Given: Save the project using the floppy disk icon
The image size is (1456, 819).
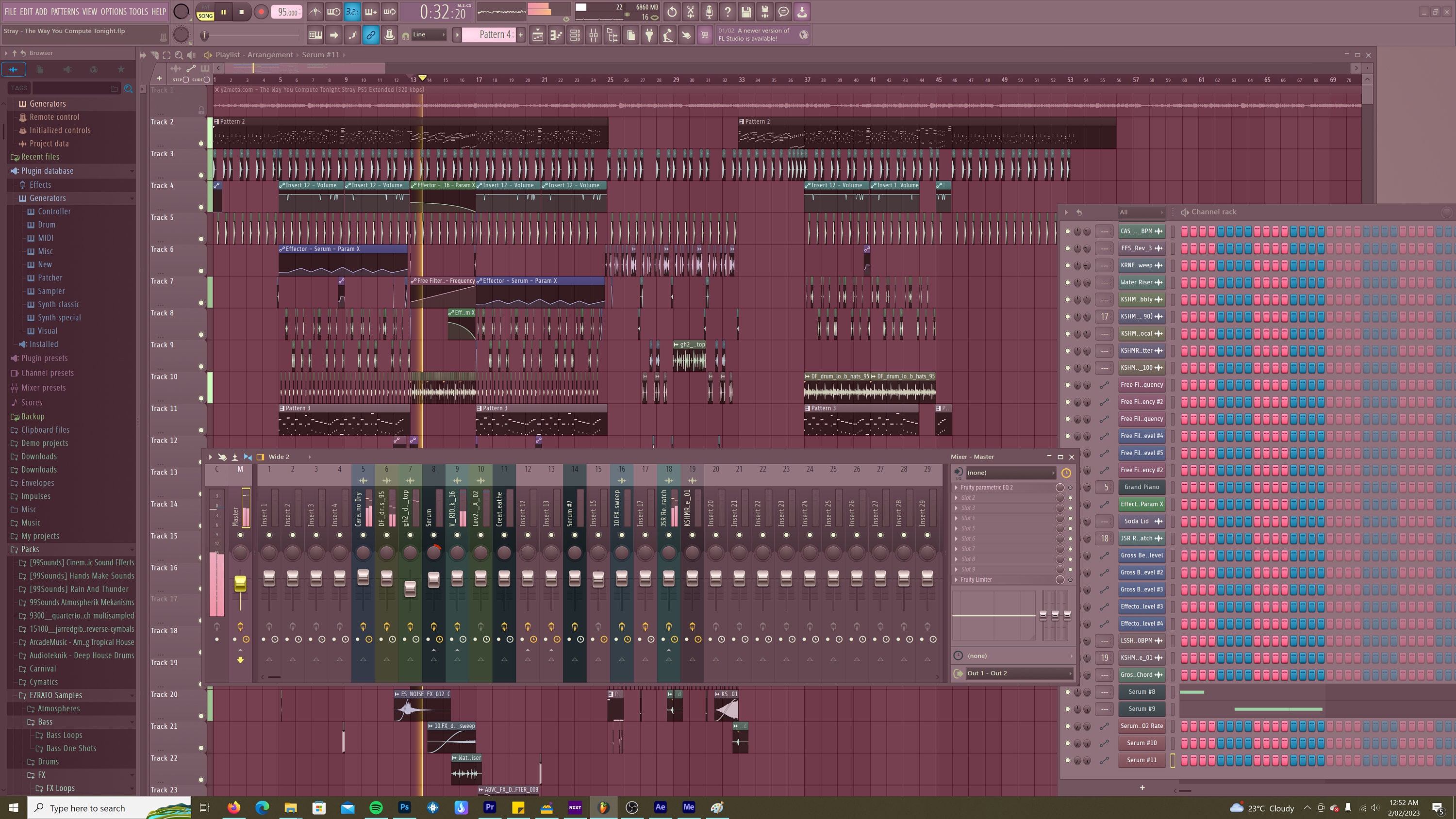Looking at the screenshot, I should (746, 11).
